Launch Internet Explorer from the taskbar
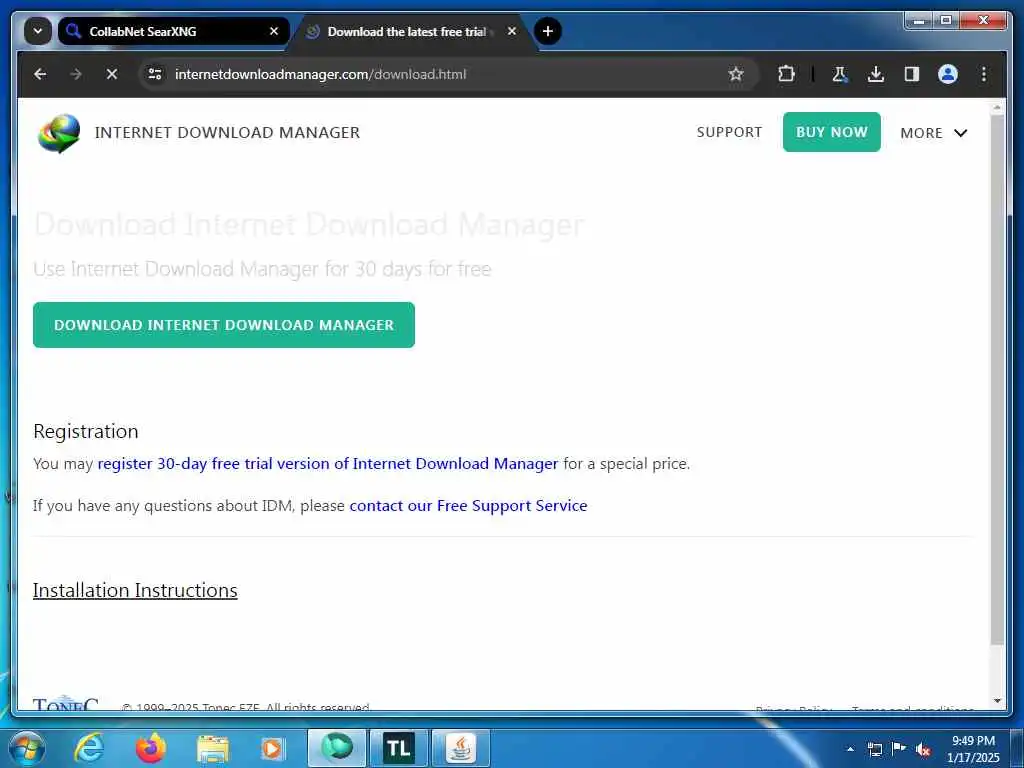This screenshot has width=1024, height=768. (x=88, y=748)
